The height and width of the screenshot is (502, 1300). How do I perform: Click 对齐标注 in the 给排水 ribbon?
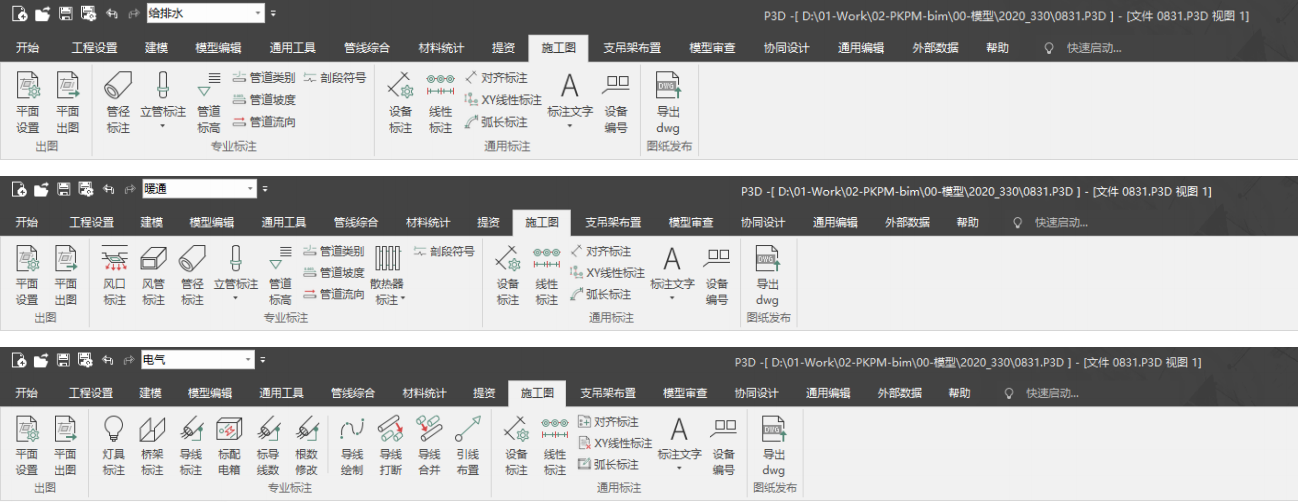[496, 77]
